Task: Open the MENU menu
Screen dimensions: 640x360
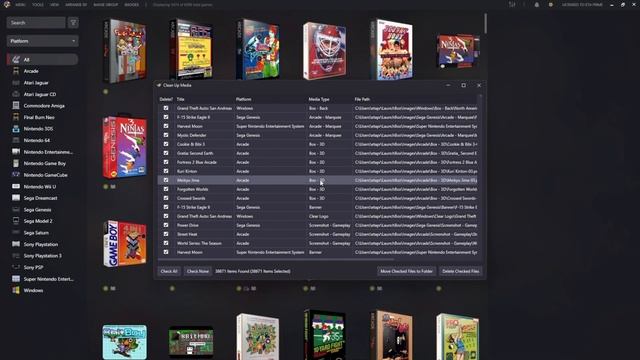Action: (x=20, y=4)
